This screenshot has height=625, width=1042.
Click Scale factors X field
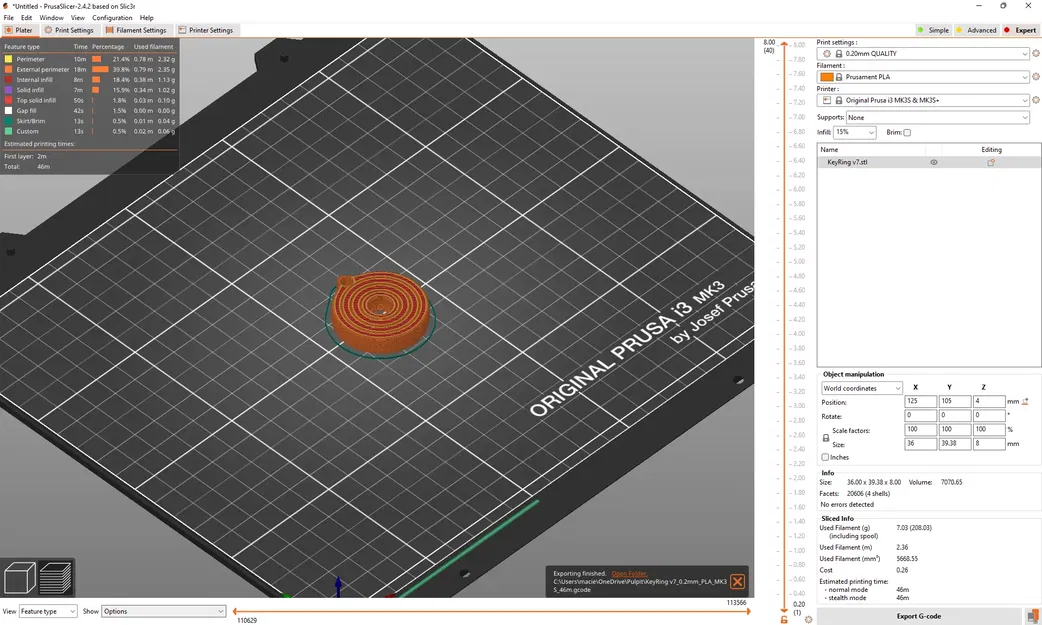[x=920, y=430]
